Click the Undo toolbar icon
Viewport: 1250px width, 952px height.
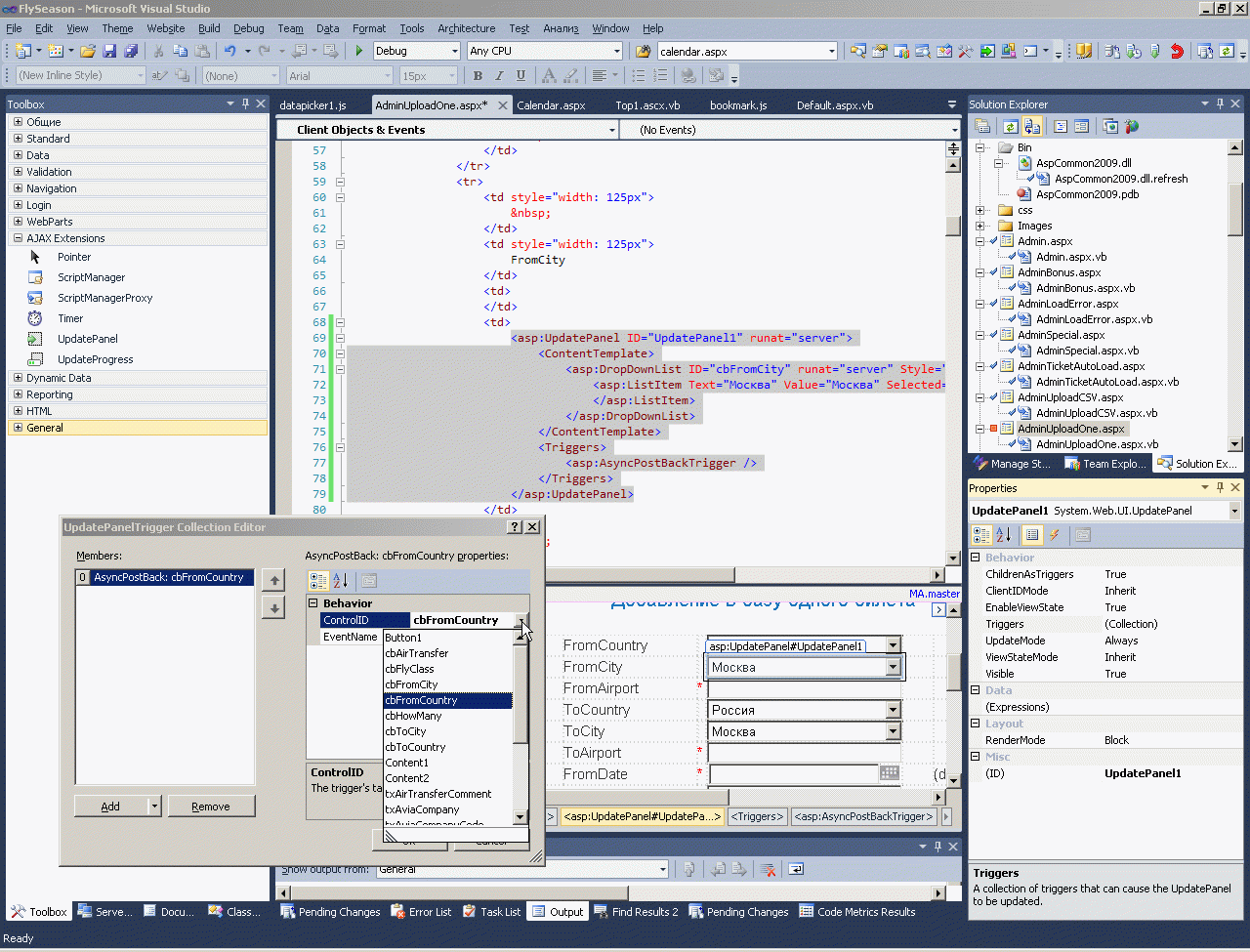click(x=229, y=51)
